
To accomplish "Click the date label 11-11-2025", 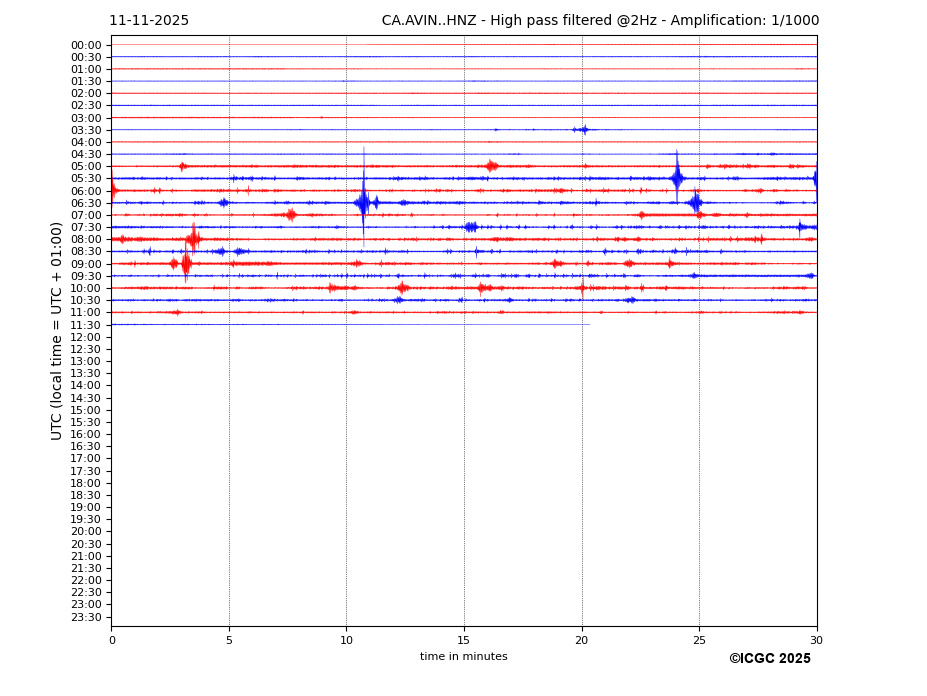I will (149, 21).
